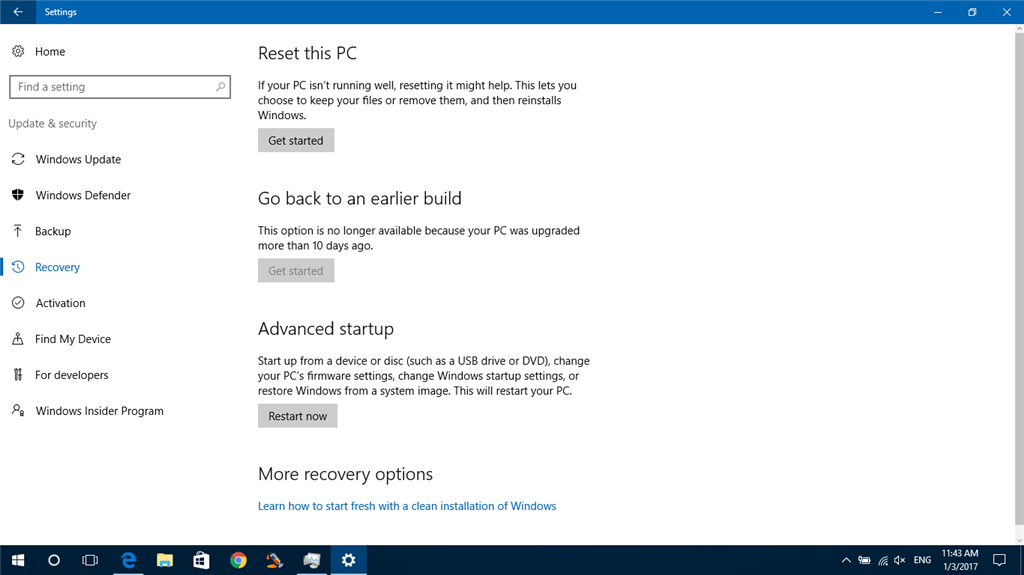Click the Advanced startup heading
Screen dimensions: 1024x575
[x=326, y=328]
